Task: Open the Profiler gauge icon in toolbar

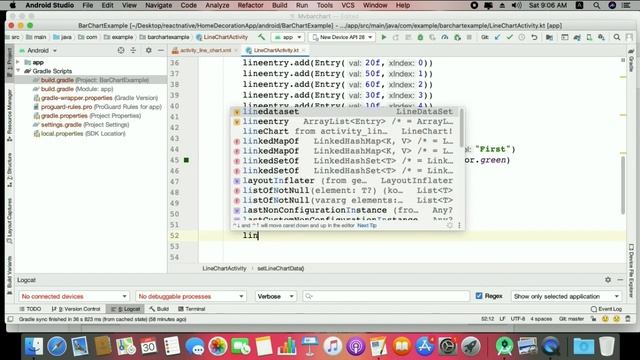Action: [x=444, y=37]
